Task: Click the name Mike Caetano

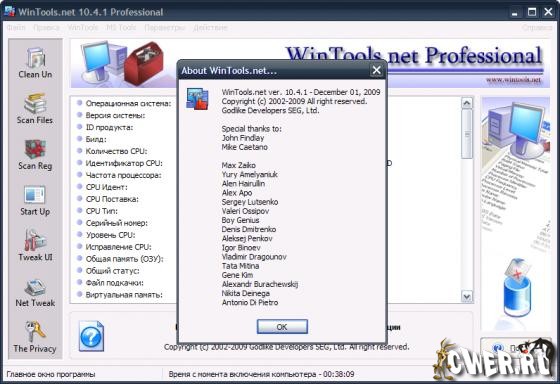Action: click(245, 147)
